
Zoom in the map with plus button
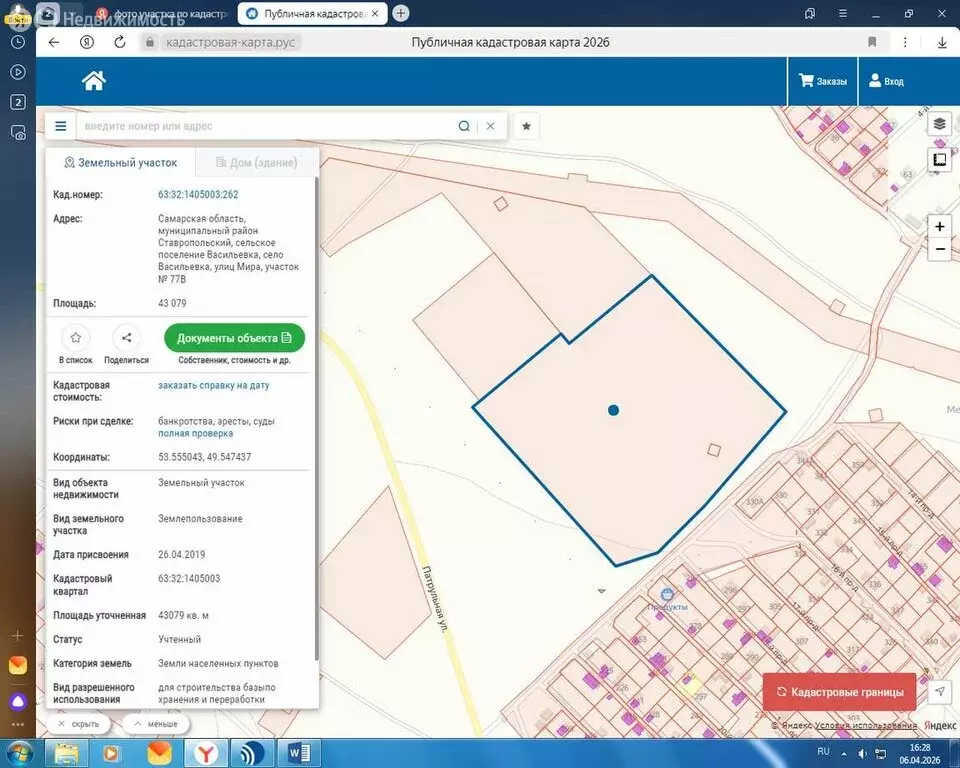click(x=939, y=226)
